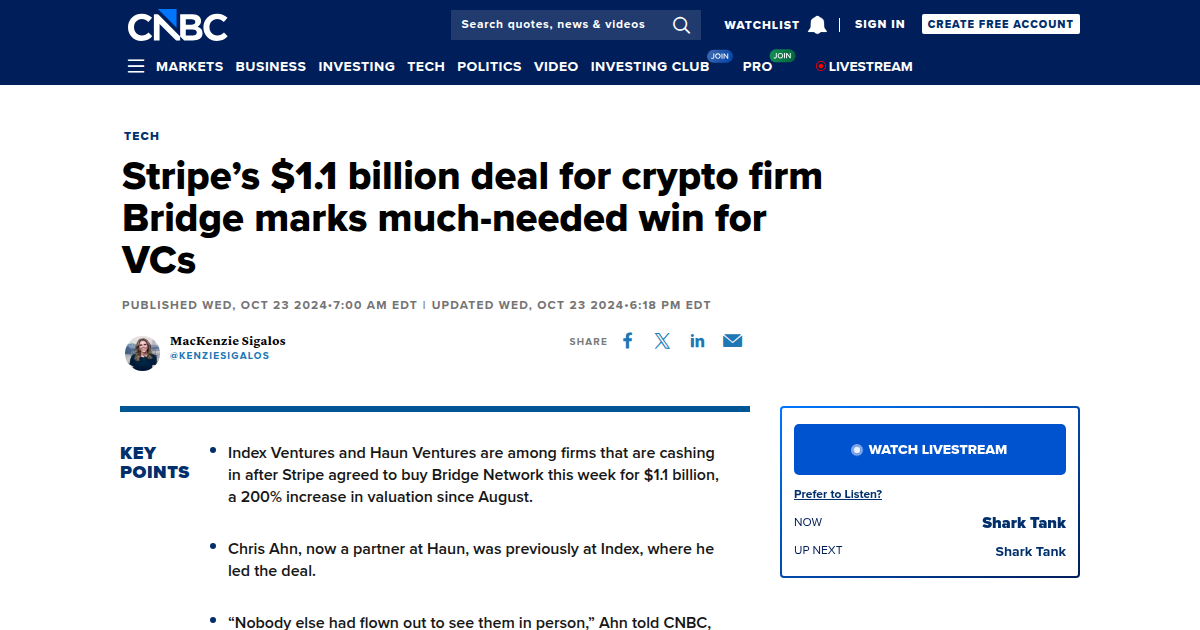Share the article on LinkedIn

coord(697,340)
